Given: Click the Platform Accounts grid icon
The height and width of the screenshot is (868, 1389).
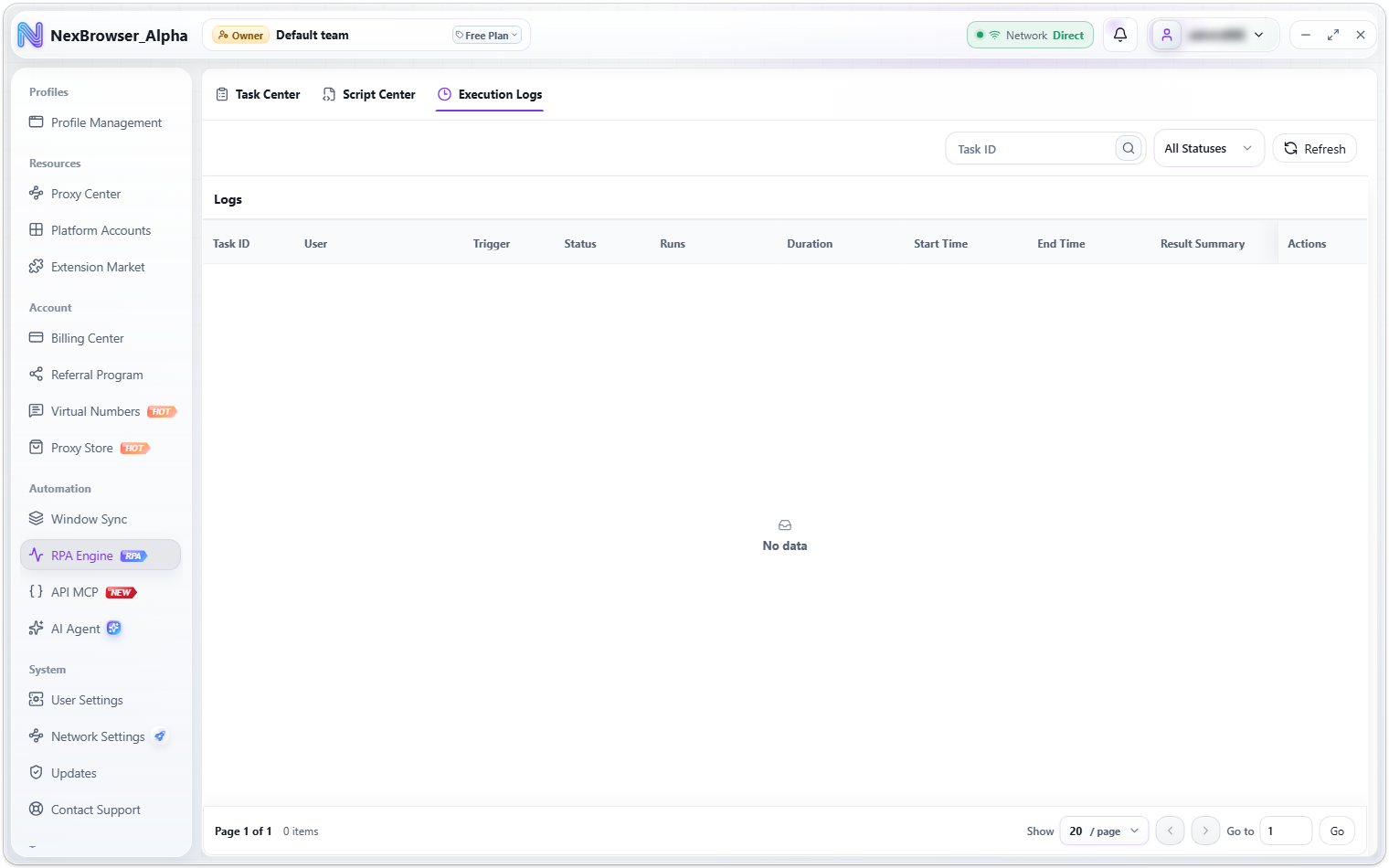Looking at the screenshot, I should coord(37,230).
